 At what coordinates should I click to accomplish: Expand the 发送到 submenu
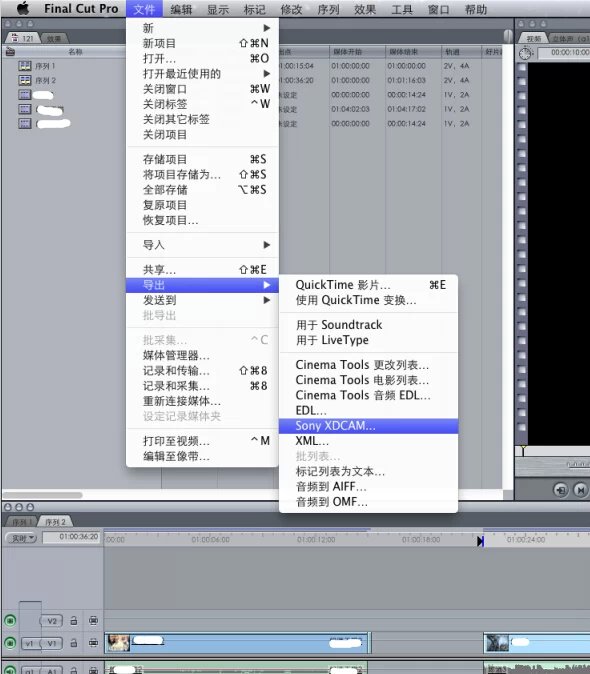(202, 300)
